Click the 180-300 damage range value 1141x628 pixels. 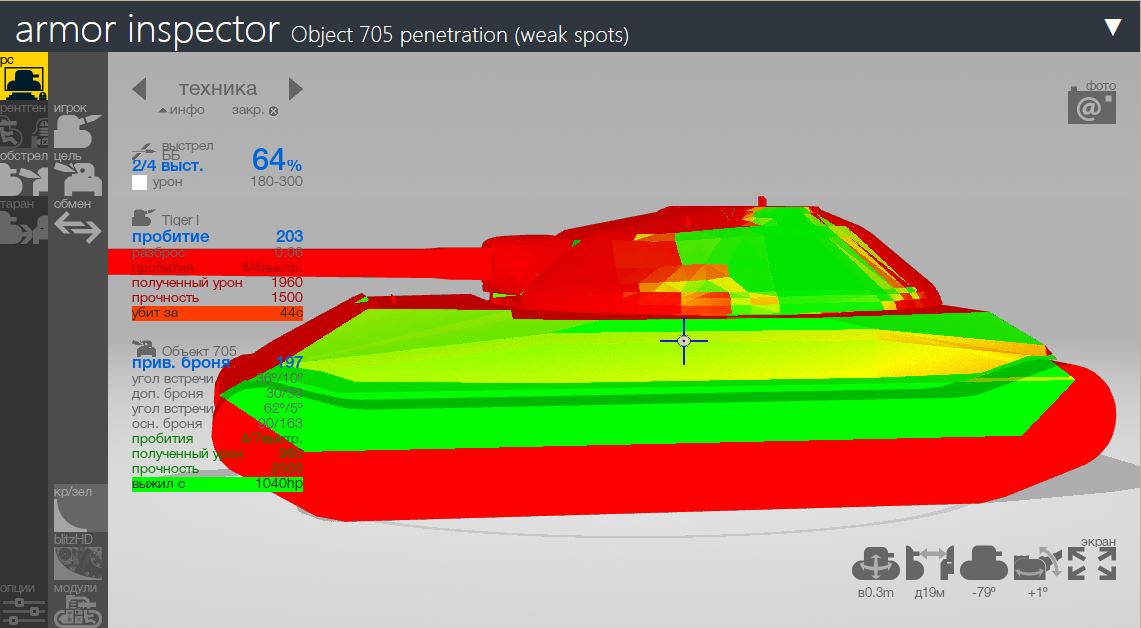[277, 181]
